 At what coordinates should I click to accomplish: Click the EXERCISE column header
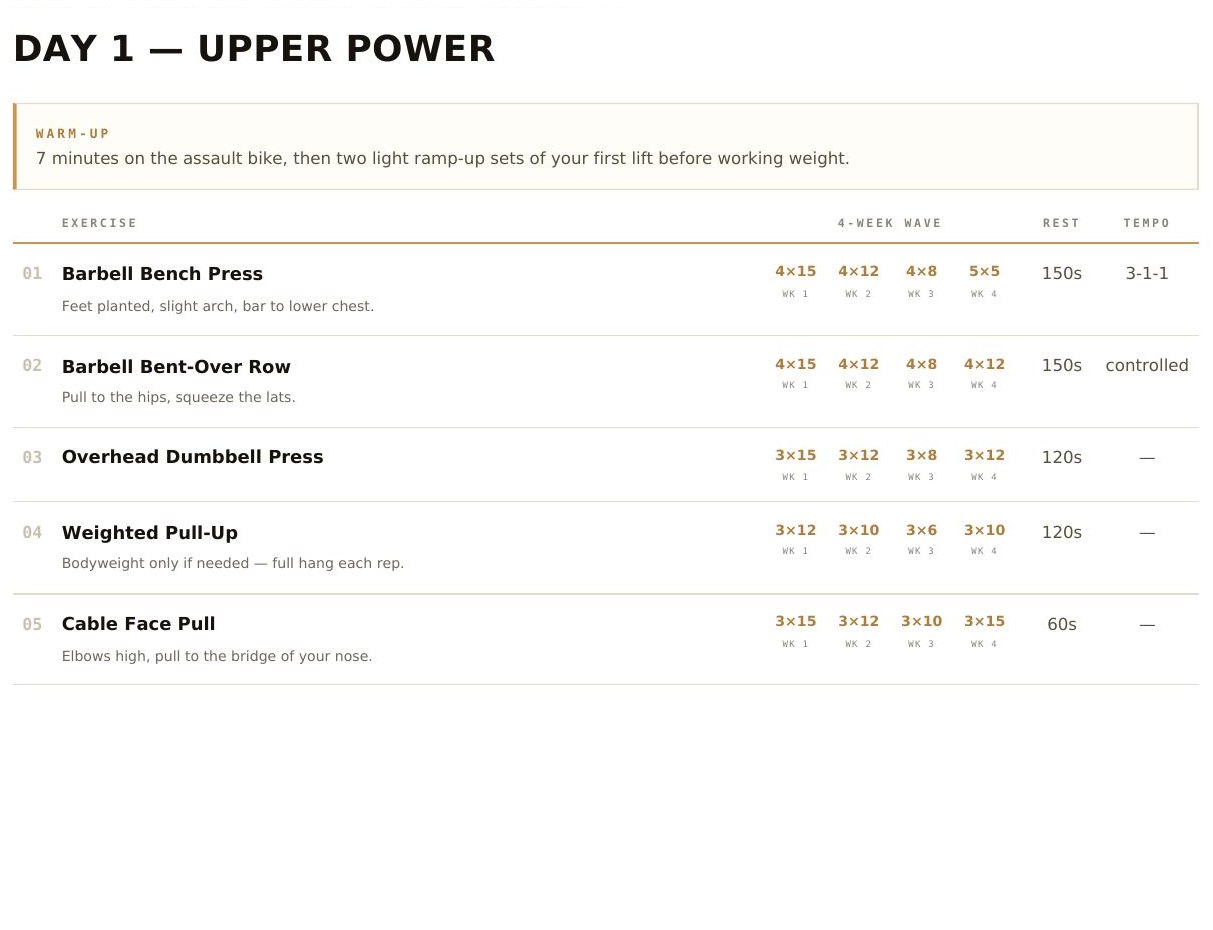pyautogui.click(x=99, y=223)
